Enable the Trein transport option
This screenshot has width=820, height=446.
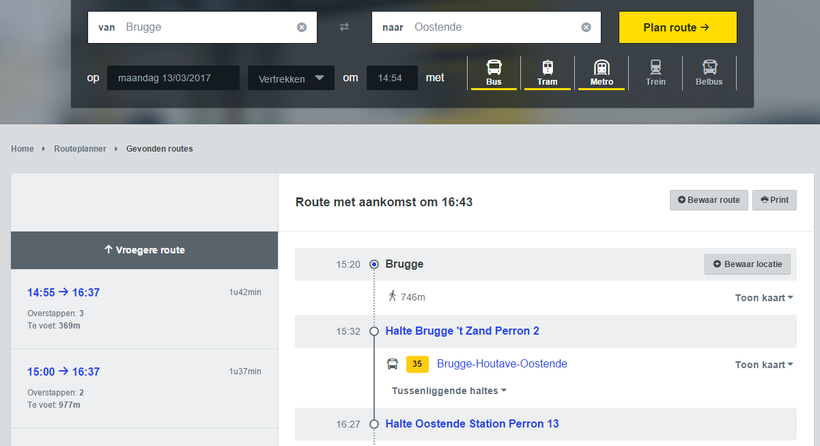[655, 72]
